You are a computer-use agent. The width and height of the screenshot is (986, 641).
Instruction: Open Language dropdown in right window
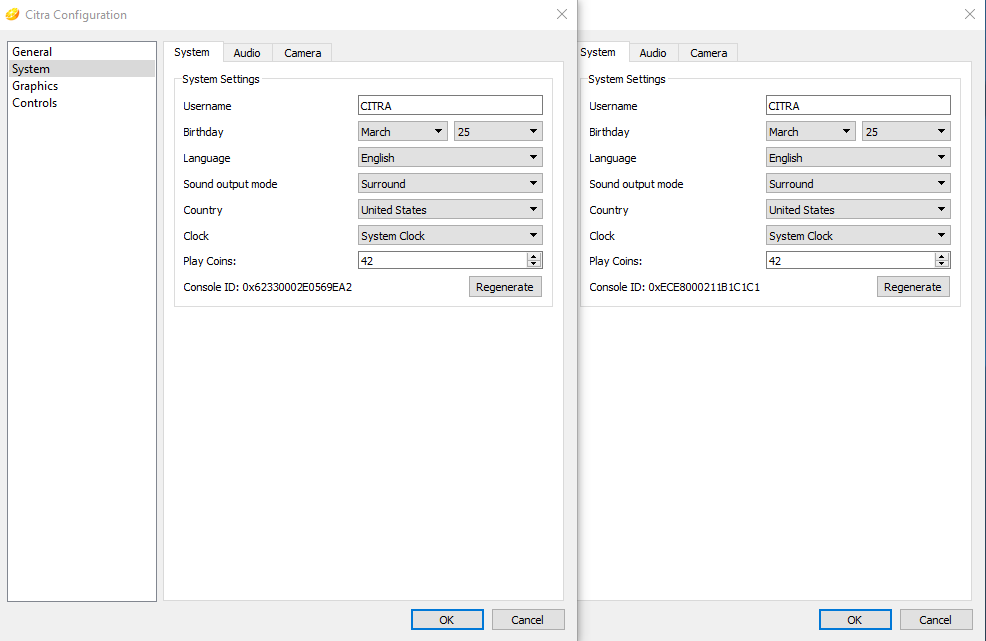tap(858, 157)
